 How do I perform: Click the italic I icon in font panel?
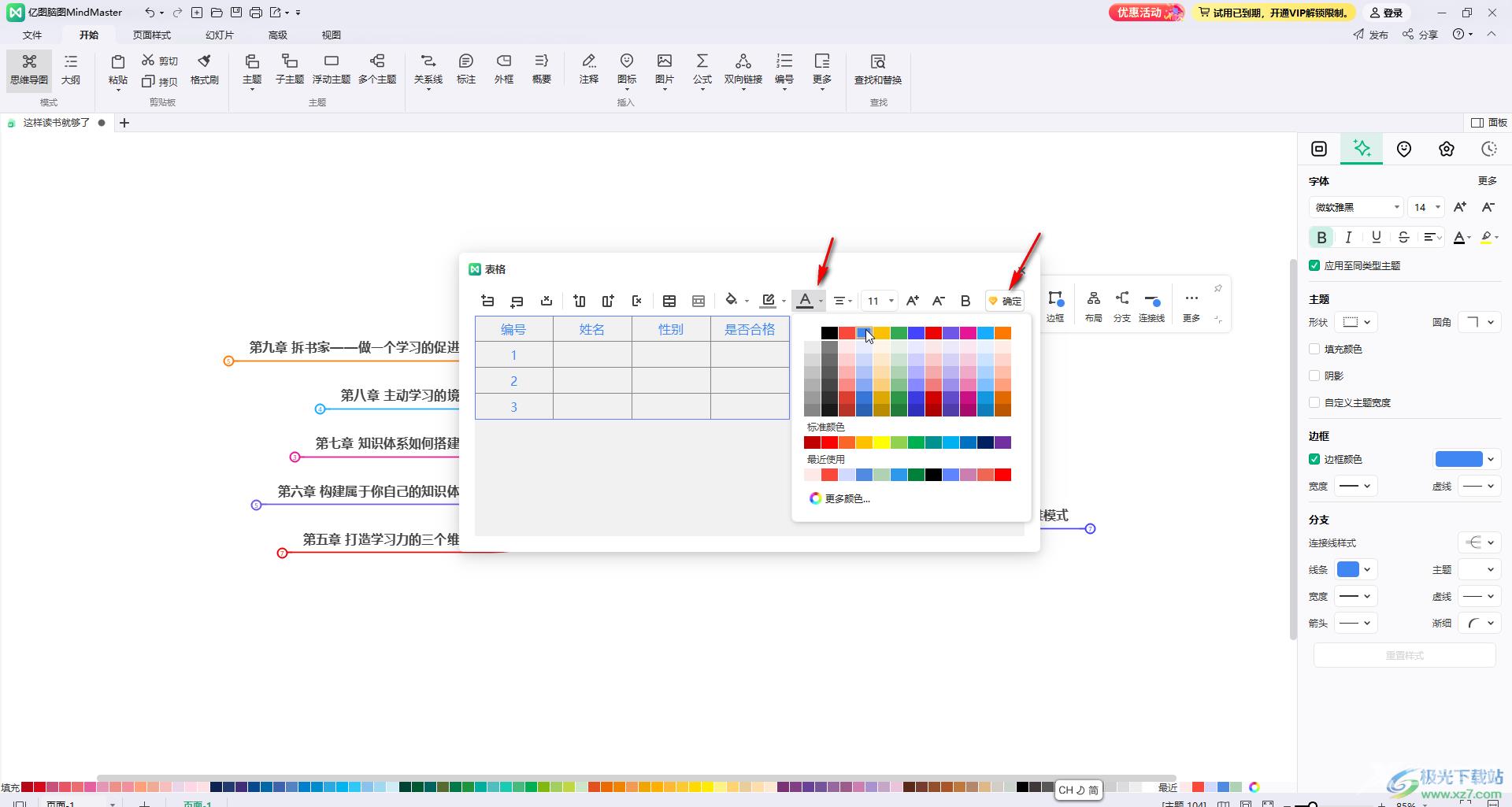(x=1349, y=237)
